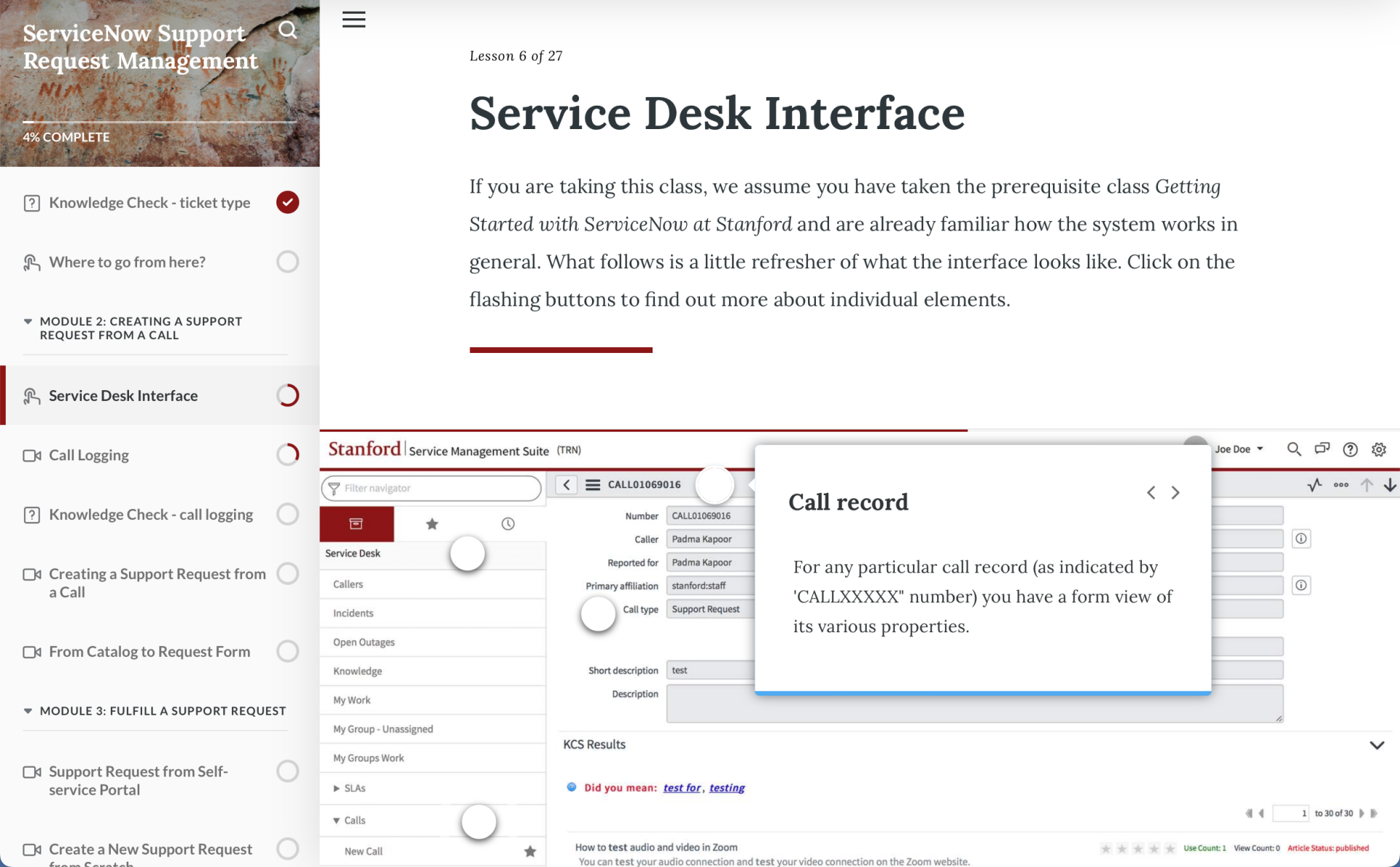The height and width of the screenshot is (867, 1400).
Task: Click question icon beside Knowledge Check - call logging
Action: pyautogui.click(x=31, y=515)
